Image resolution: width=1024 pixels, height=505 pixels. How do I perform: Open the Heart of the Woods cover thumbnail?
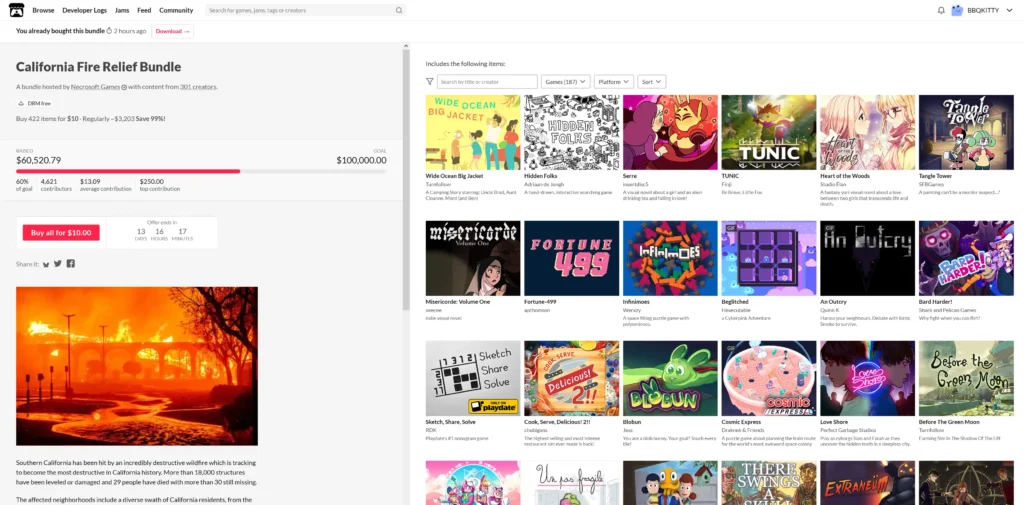tap(867, 133)
